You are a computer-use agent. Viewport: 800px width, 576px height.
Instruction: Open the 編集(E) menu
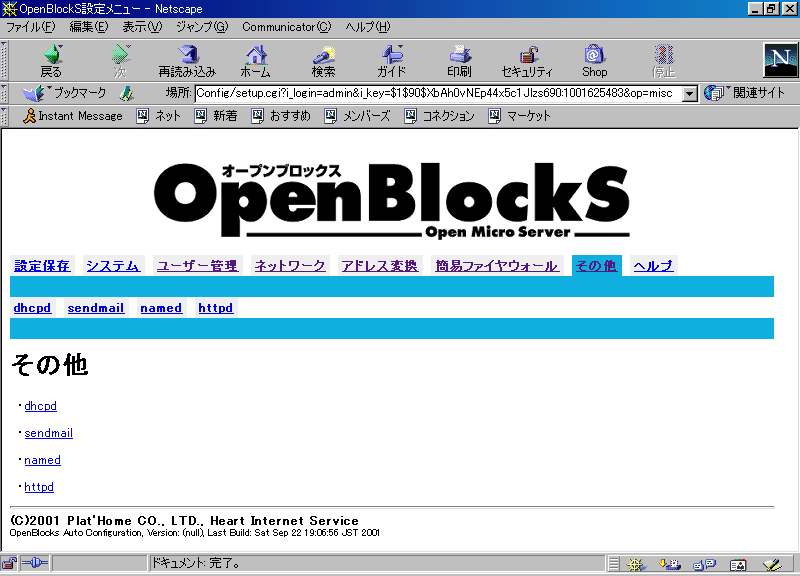[89, 27]
